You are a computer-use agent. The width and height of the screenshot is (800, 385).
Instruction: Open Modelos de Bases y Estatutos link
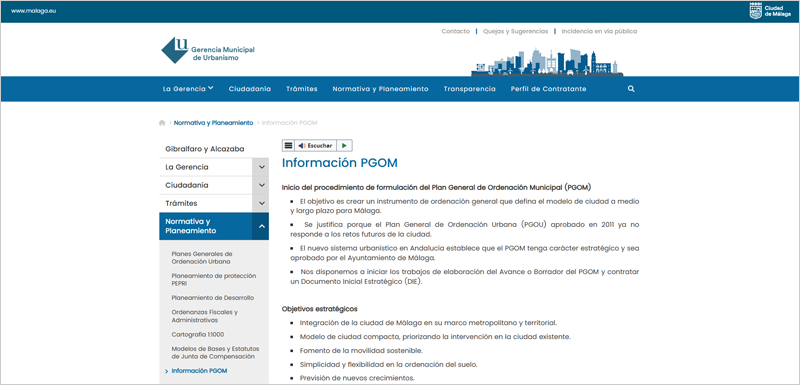point(215,352)
